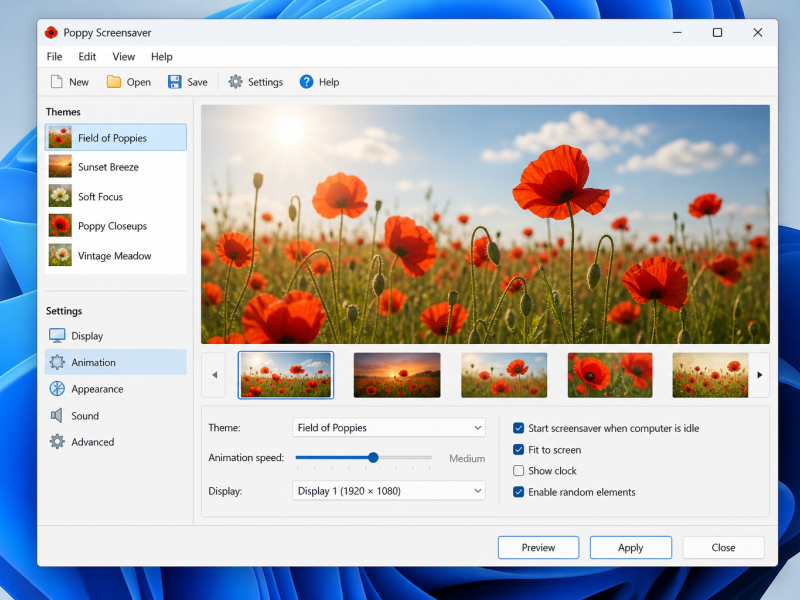Image resolution: width=800 pixels, height=600 pixels.
Task: Open the Display resolution dropdown
Action: tap(389, 491)
